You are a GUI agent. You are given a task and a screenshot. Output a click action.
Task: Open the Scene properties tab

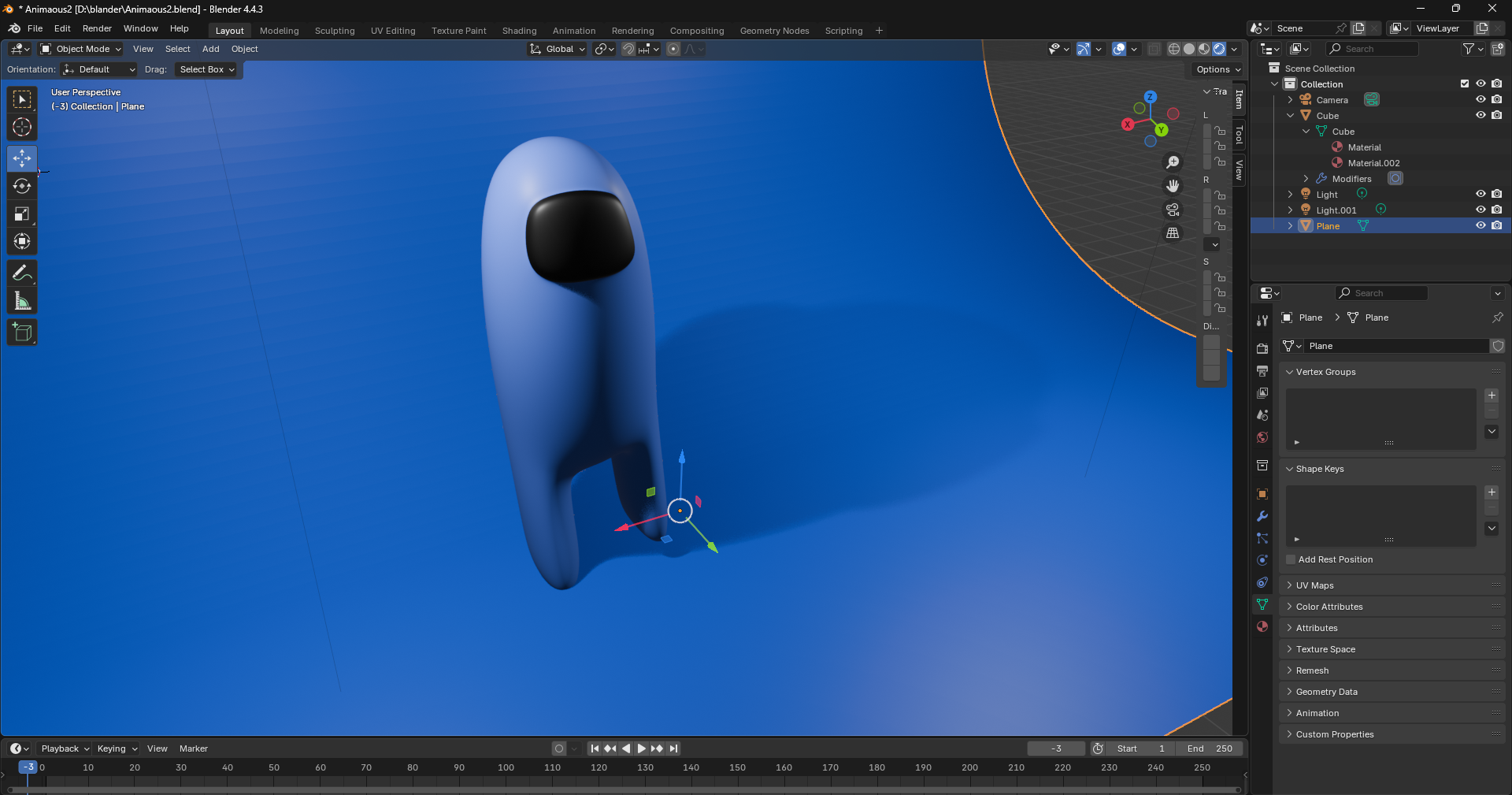tap(1262, 415)
